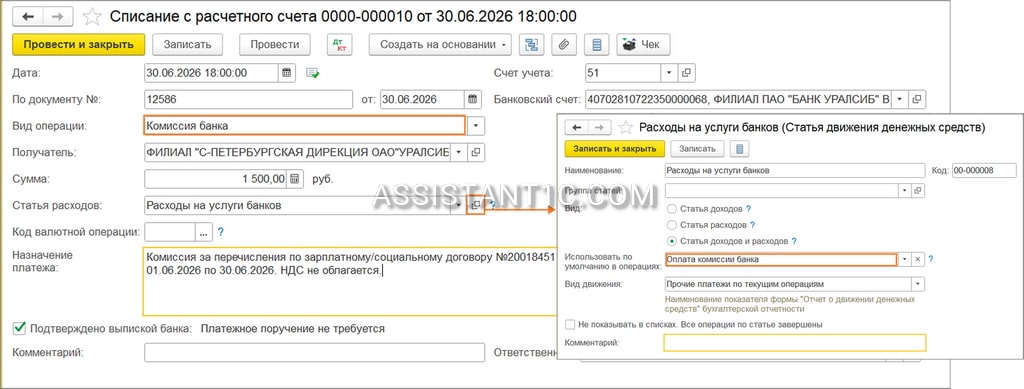The image size is (1024, 389).
Task: Show ДтКт postings of the document
Action: tap(340, 44)
